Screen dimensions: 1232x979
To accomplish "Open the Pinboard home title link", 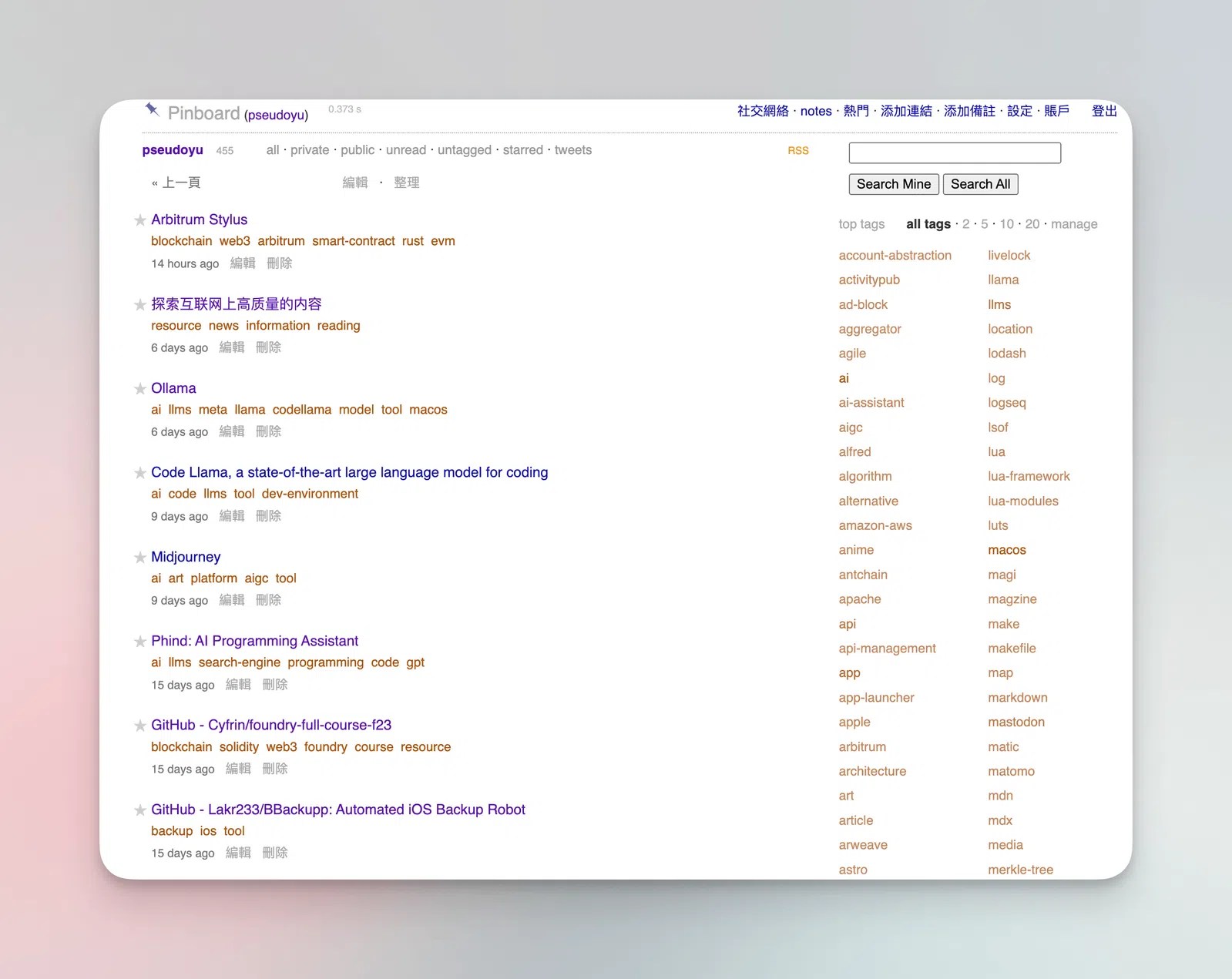I will [x=203, y=113].
